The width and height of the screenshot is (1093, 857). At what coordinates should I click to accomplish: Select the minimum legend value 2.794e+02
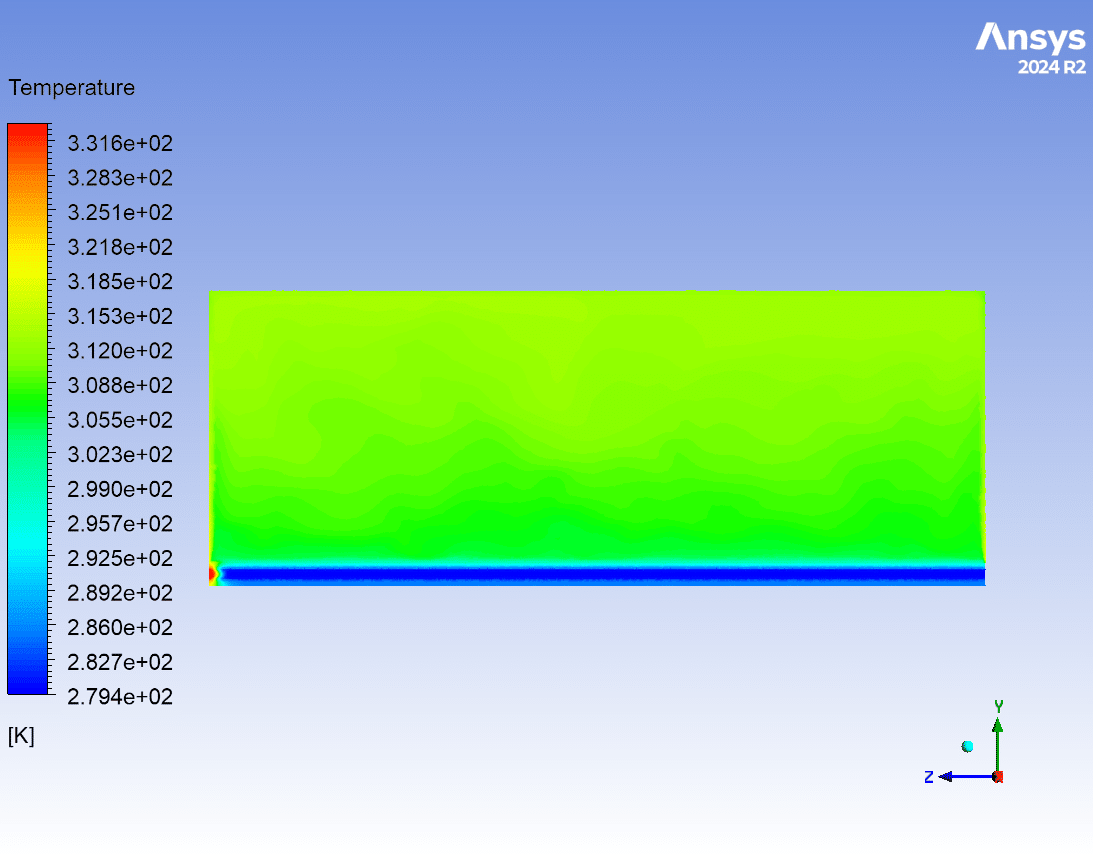tap(120, 697)
